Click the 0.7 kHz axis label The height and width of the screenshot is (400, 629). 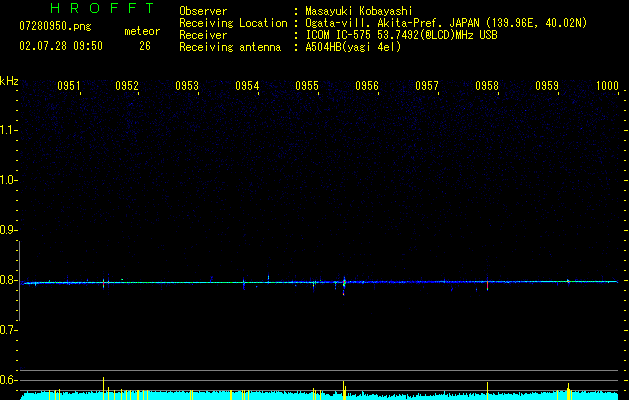coord(8,330)
